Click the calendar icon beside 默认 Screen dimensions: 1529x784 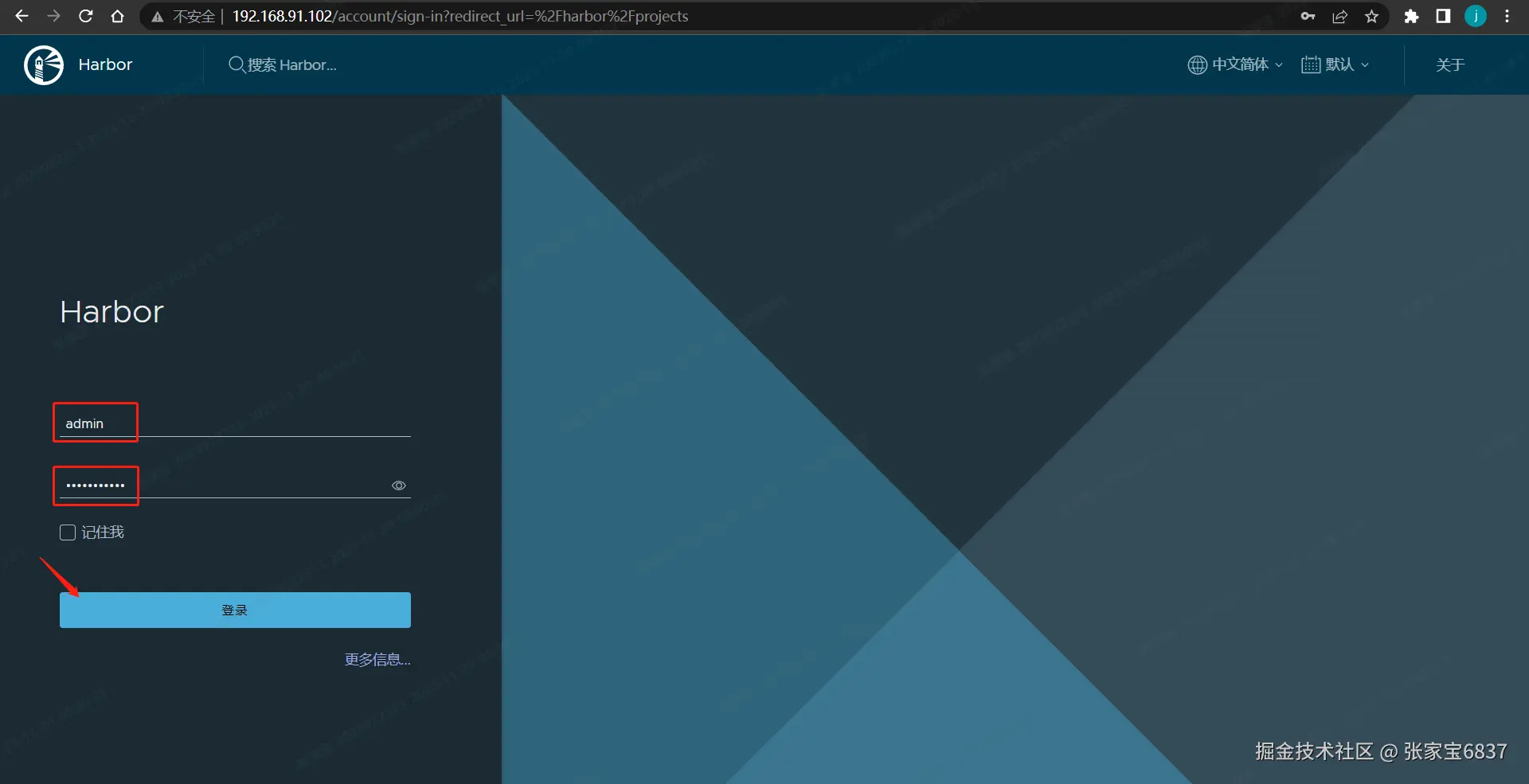pos(1311,64)
